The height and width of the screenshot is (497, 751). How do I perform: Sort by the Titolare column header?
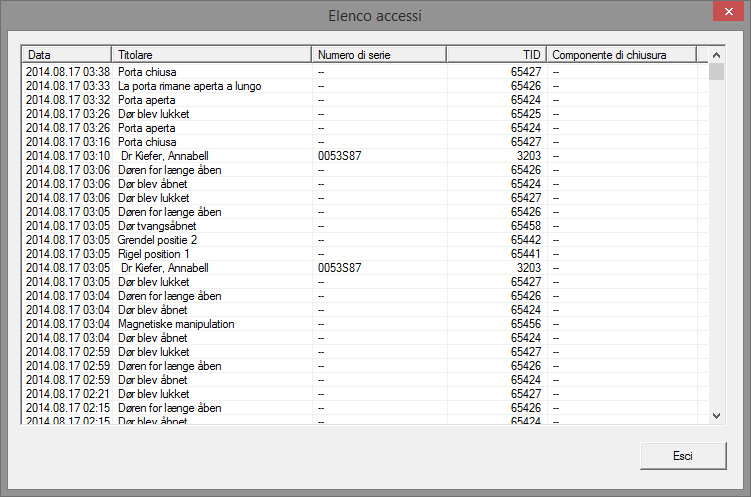point(212,54)
